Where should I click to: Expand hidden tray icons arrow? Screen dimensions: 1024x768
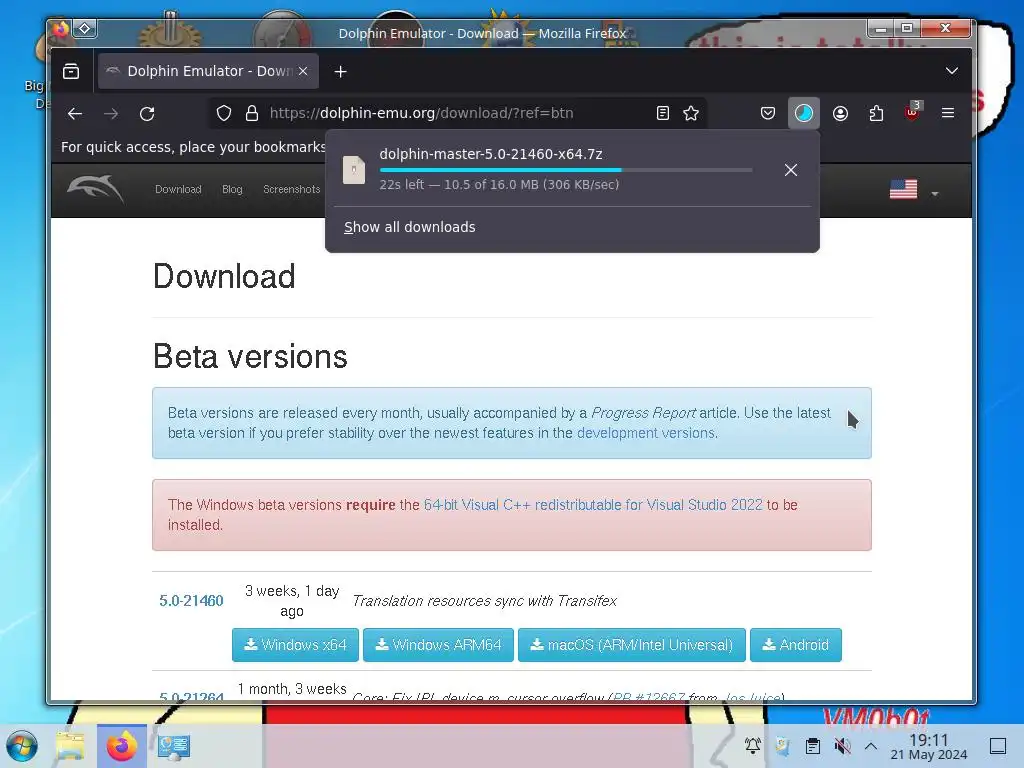click(871, 745)
